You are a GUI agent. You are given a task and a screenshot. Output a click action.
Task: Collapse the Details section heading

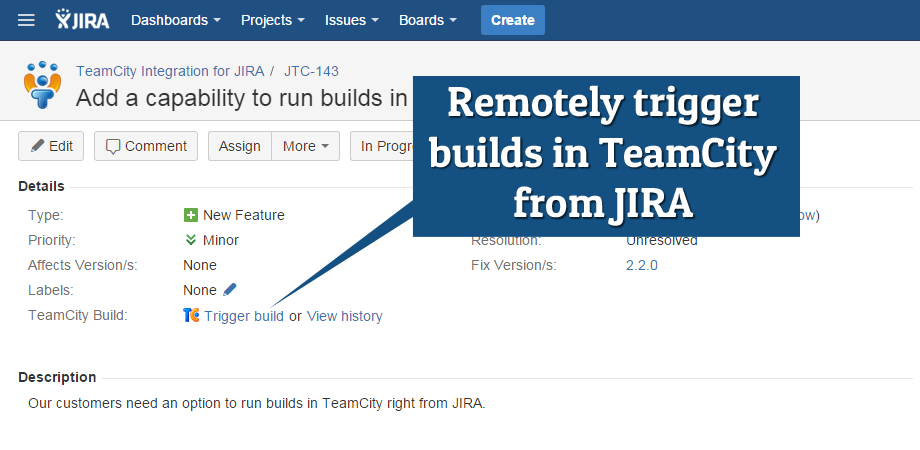tap(41, 187)
